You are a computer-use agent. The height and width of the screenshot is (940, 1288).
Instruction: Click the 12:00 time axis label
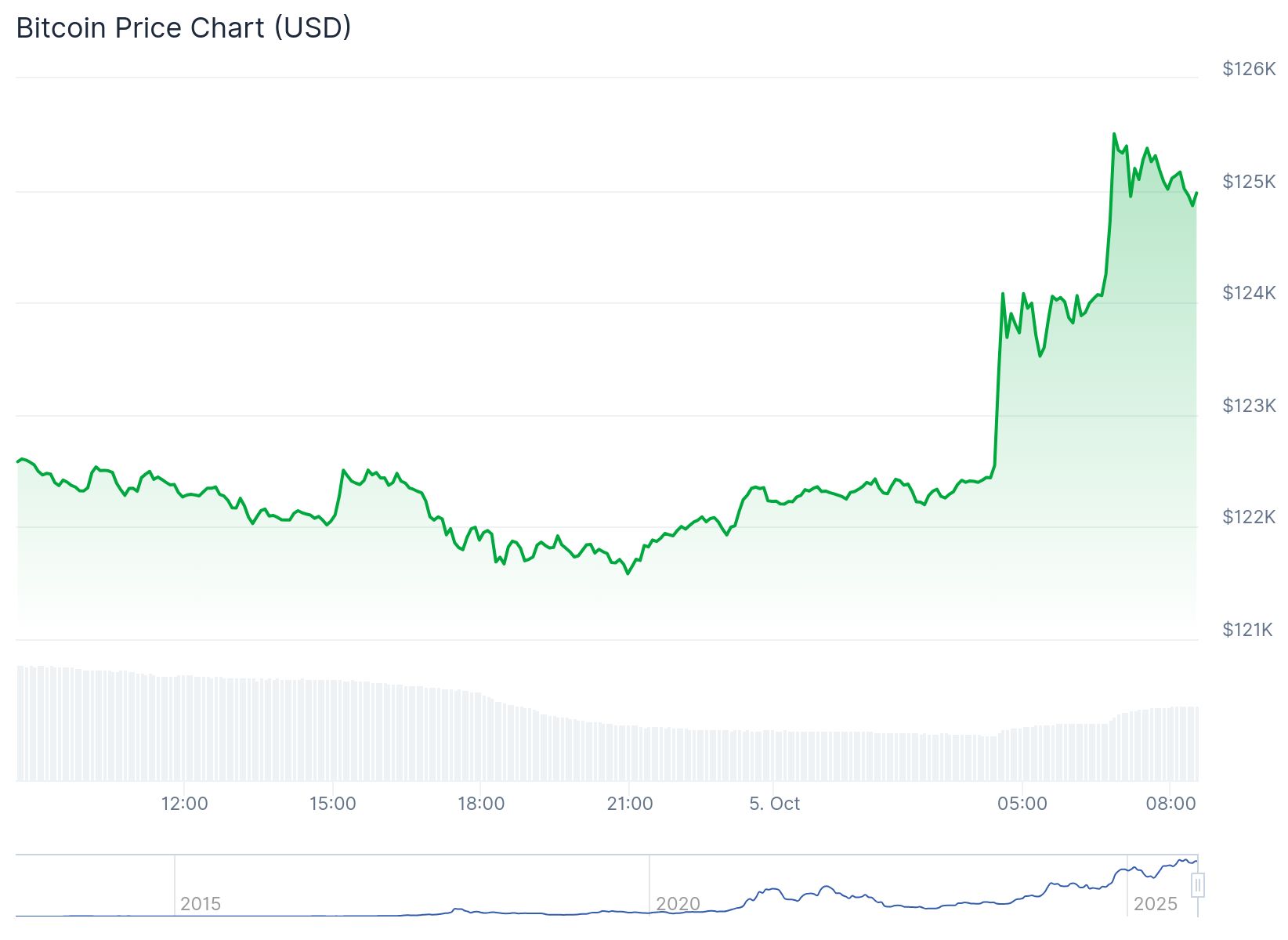(x=184, y=804)
